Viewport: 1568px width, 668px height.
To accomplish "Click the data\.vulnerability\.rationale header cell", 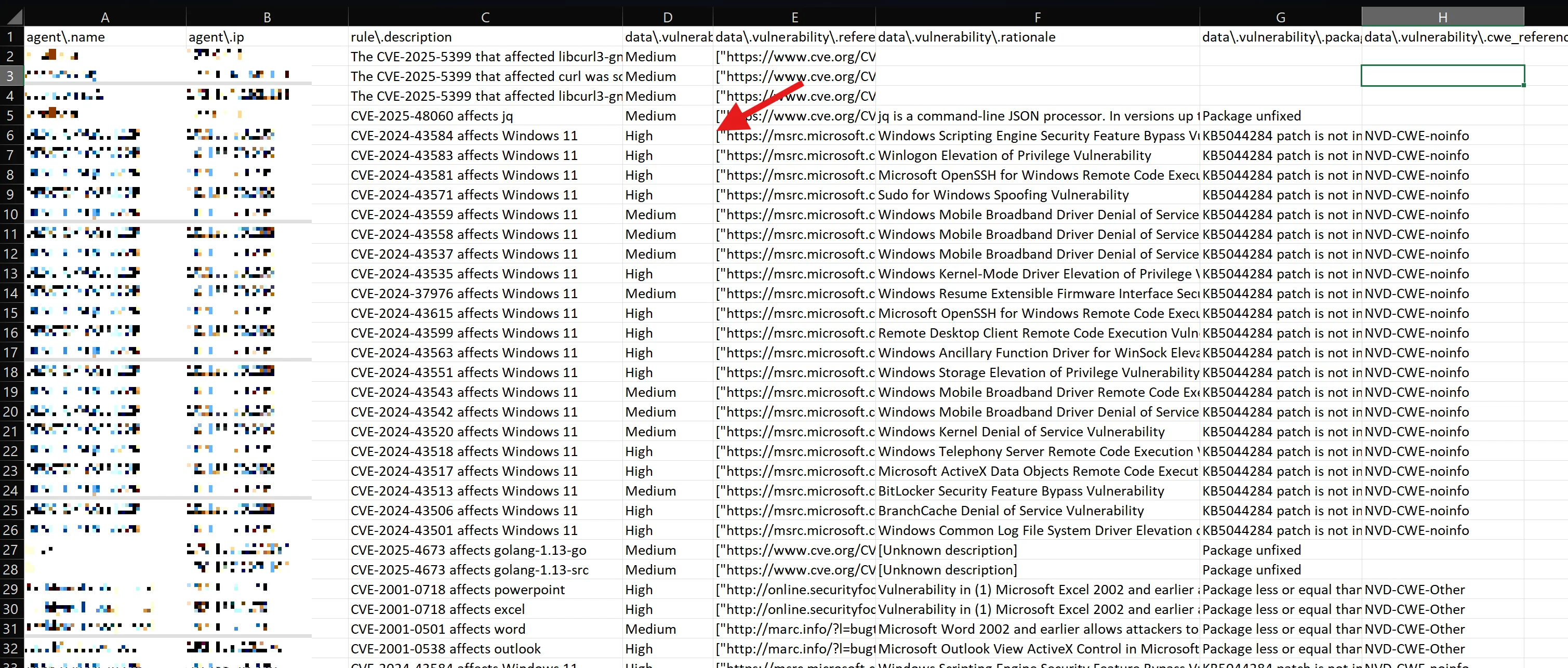I will [1038, 36].
